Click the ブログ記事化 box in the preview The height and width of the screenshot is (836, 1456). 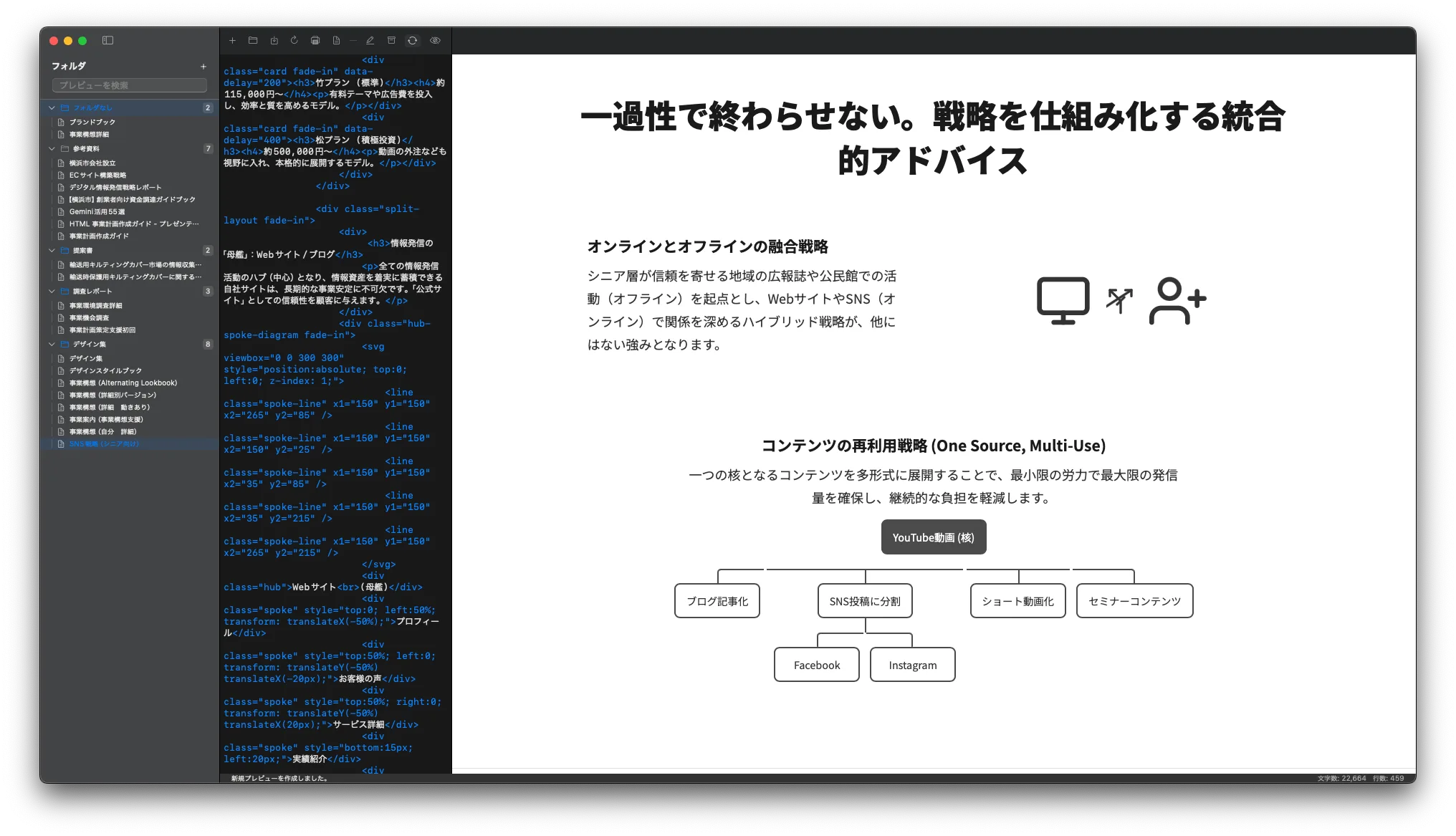(x=717, y=601)
